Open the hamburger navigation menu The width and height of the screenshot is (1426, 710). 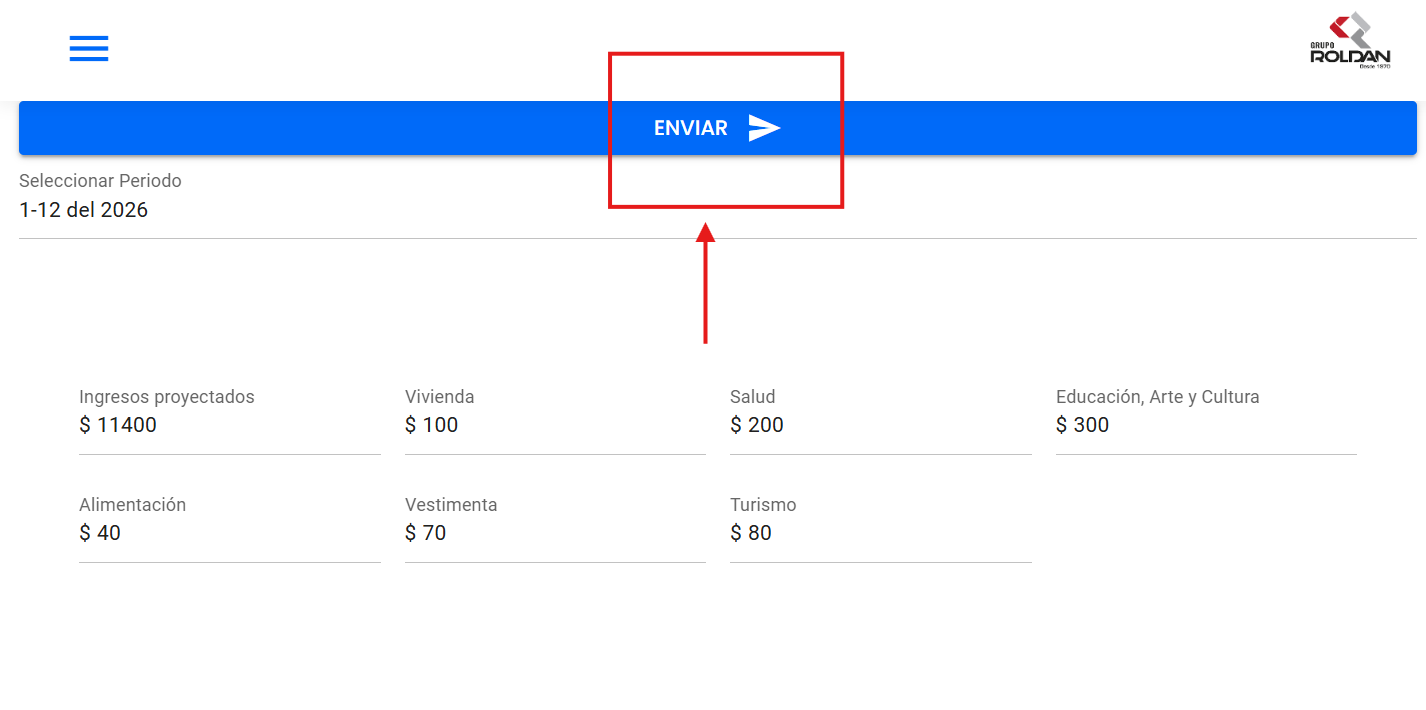tap(89, 48)
